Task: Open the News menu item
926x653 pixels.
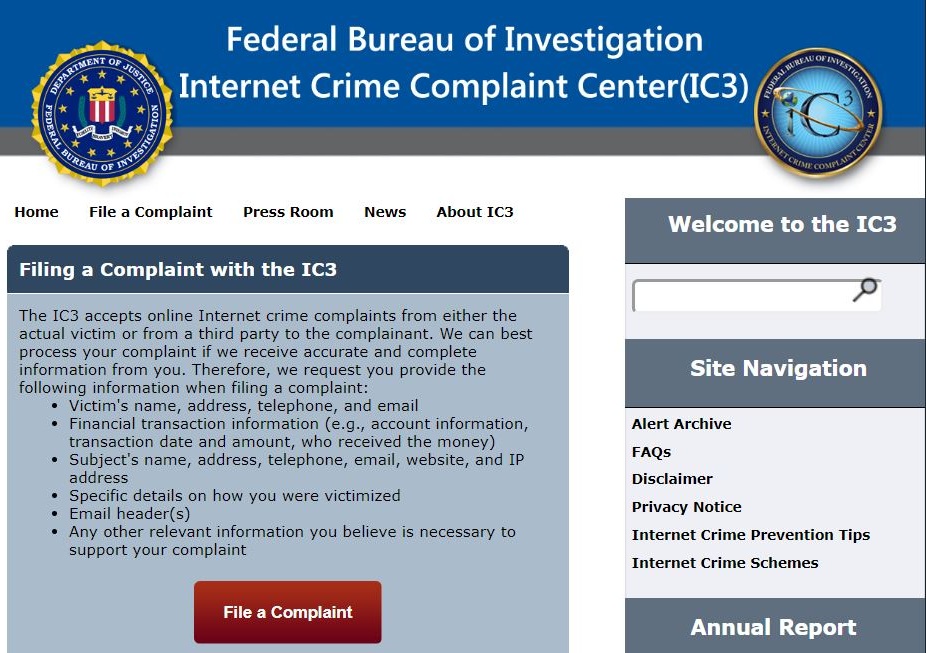Action: [385, 212]
